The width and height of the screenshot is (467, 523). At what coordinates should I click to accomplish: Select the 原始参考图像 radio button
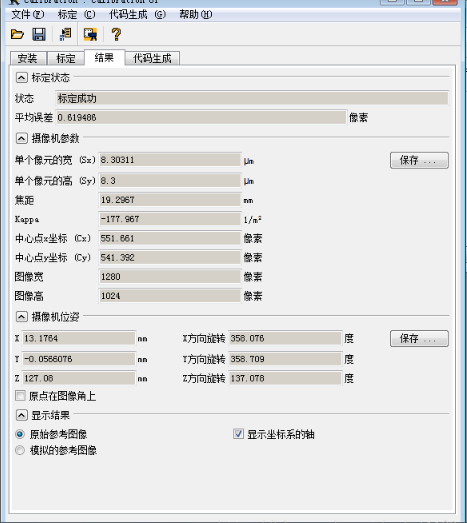[20, 434]
